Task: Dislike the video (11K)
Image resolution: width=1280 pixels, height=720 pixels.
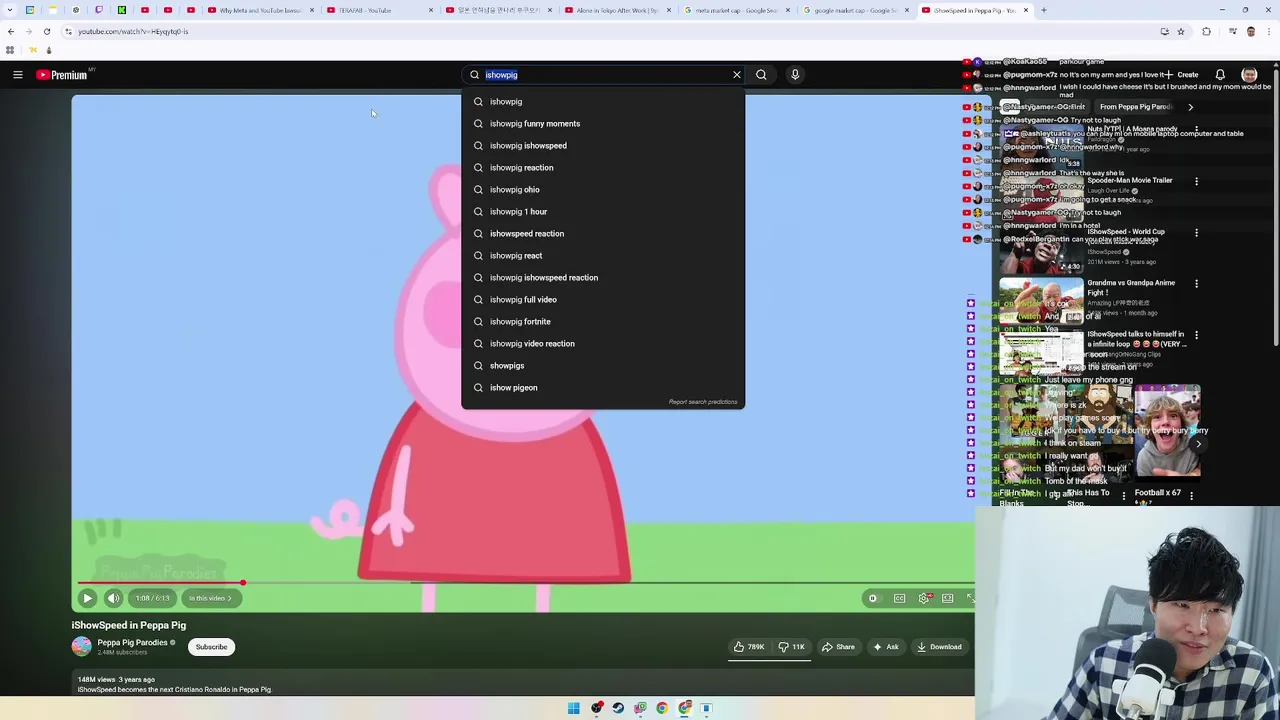Action: [792, 647]
